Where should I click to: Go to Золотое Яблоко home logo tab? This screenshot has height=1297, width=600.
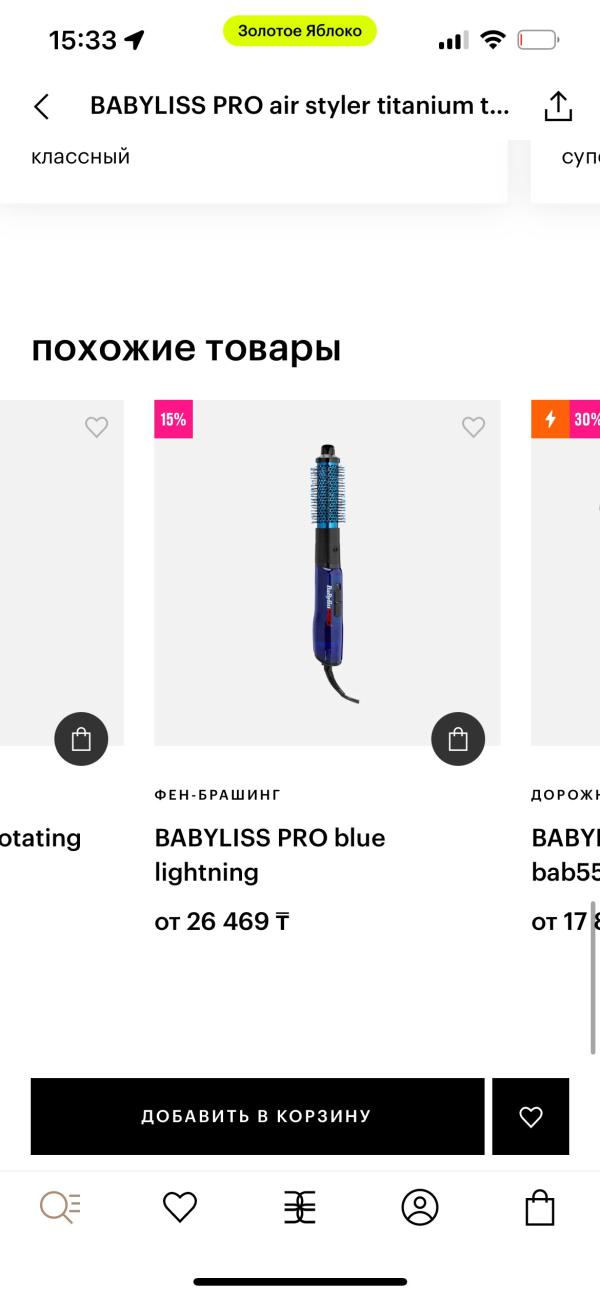[300, 1207]
